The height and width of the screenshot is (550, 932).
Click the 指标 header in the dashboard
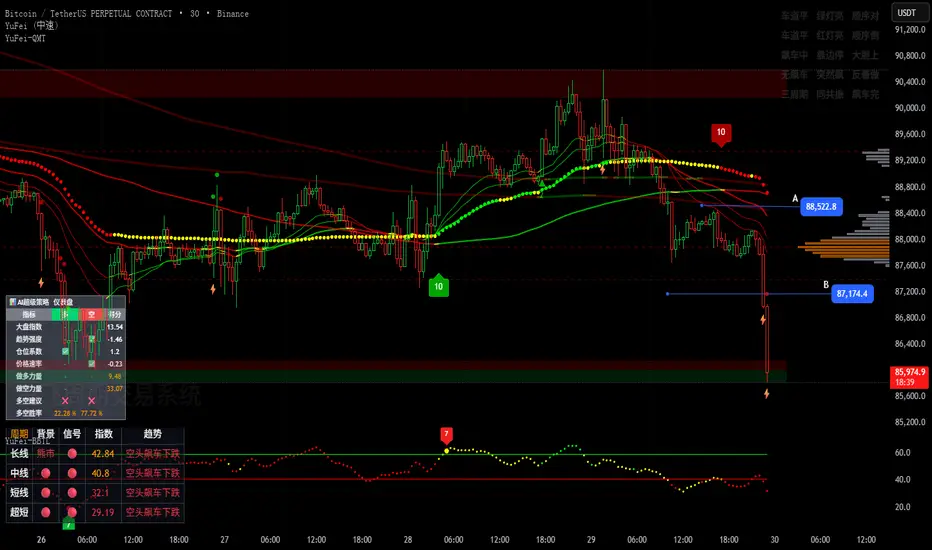[29, 315]
